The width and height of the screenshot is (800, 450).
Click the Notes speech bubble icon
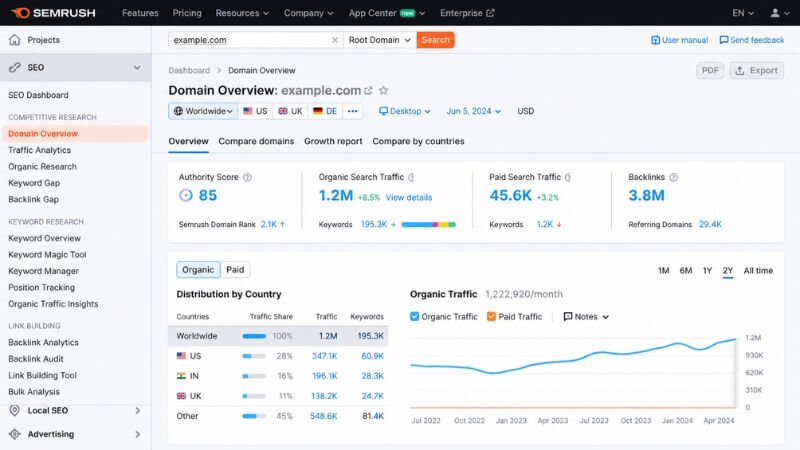point(568,316)
